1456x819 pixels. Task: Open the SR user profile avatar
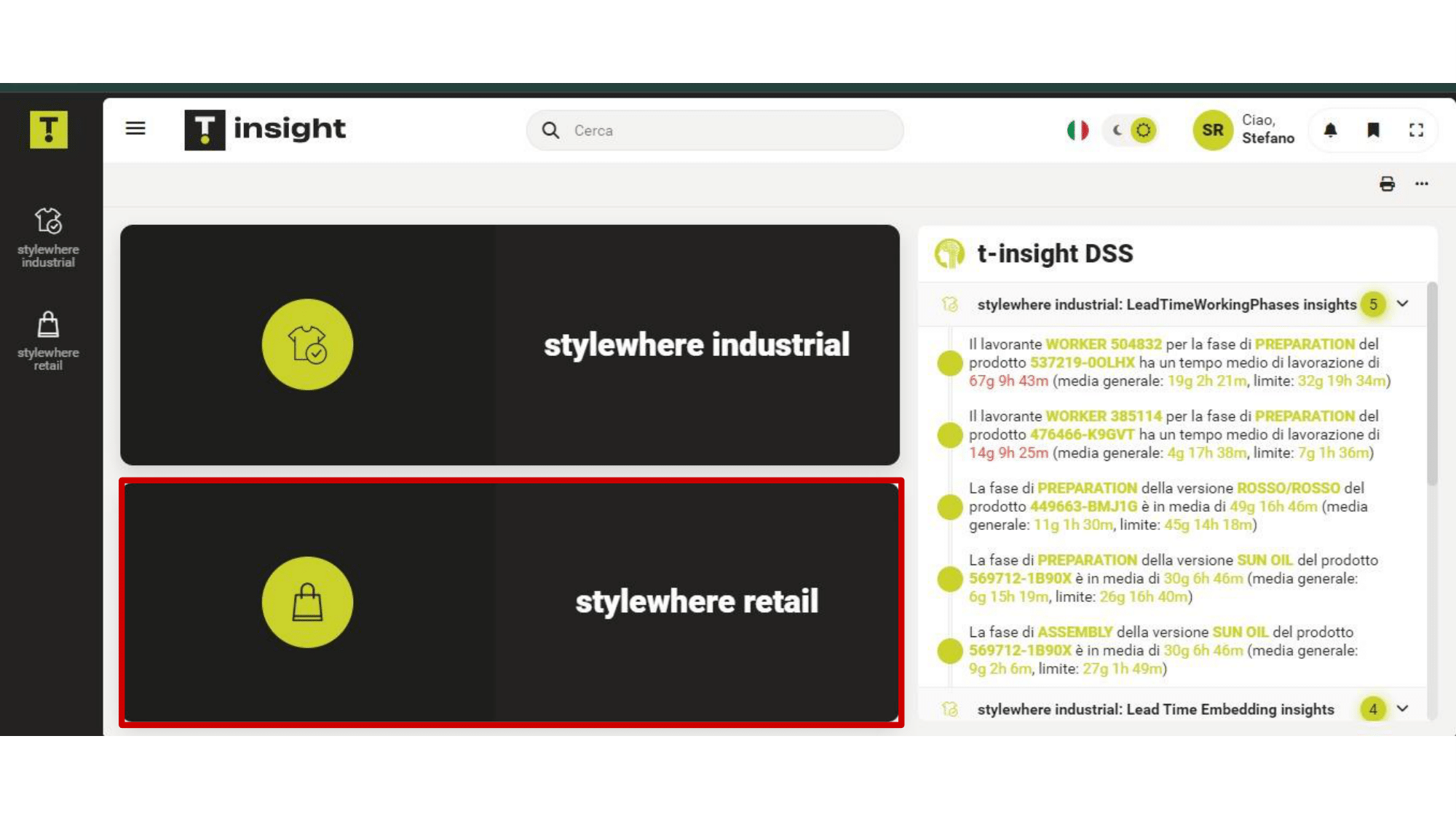click(1212, 130)
